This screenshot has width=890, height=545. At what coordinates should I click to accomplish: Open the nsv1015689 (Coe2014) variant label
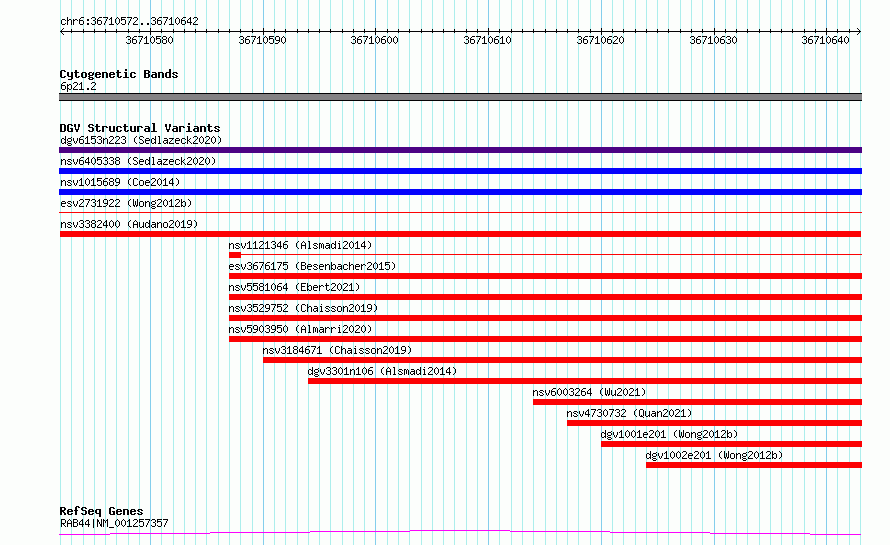coord(120,182)
